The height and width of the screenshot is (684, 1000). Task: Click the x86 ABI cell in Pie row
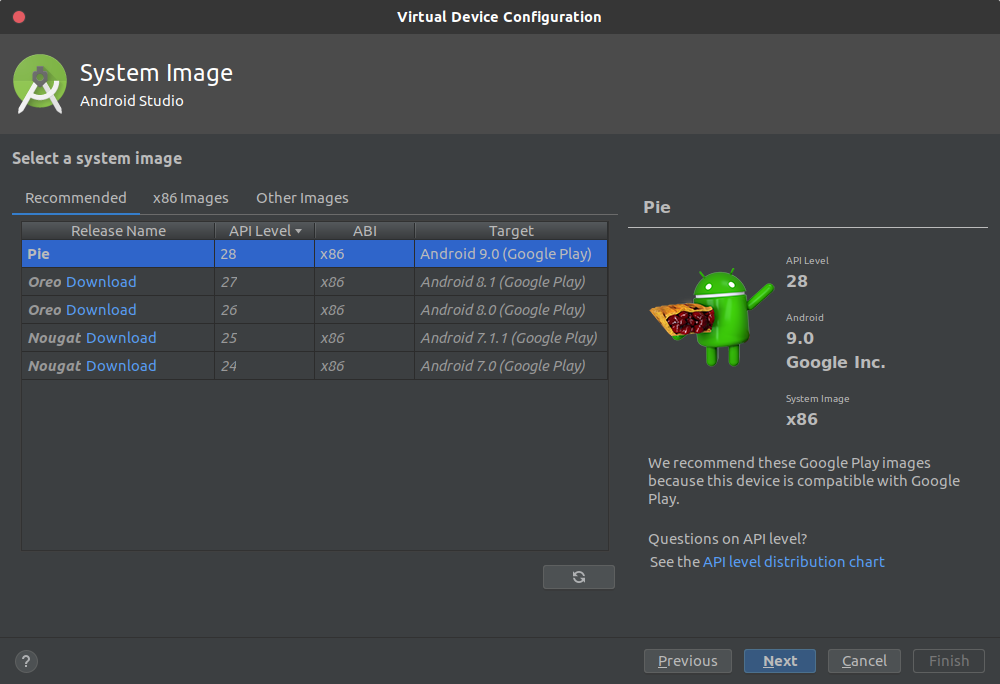tap(365, 254)
